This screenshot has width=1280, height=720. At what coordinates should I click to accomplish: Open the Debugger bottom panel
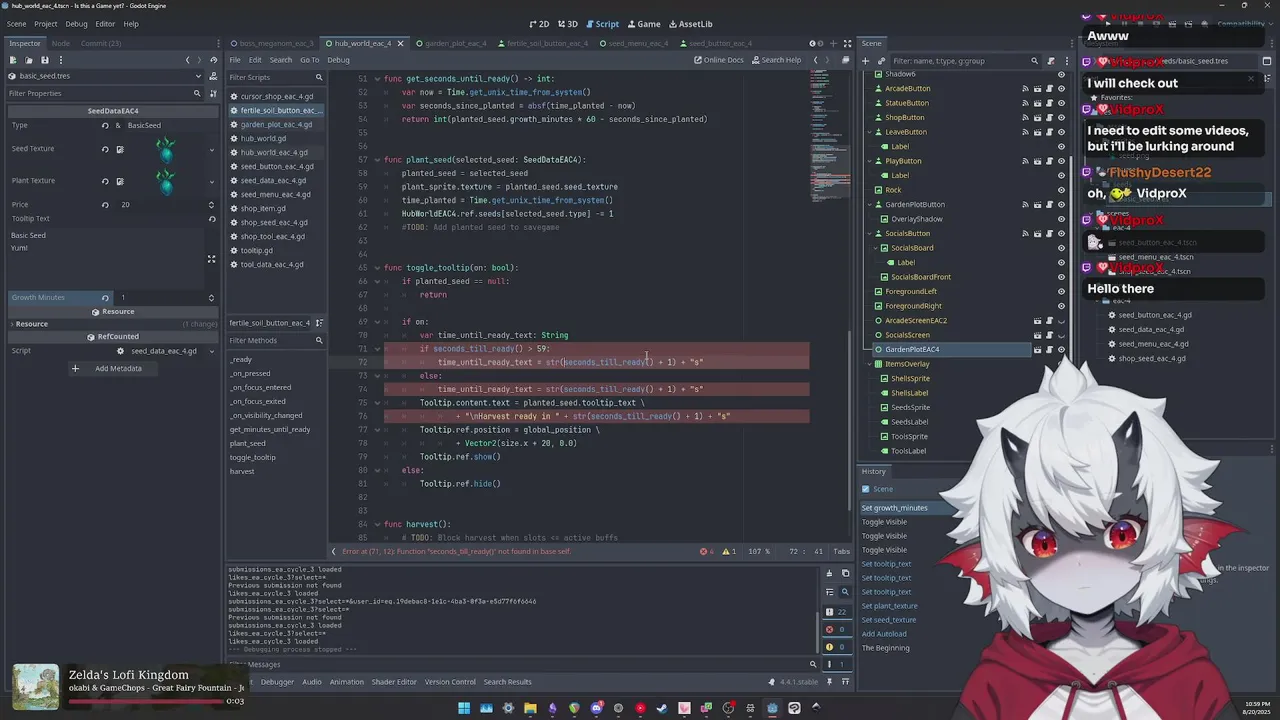click(277, 682)
